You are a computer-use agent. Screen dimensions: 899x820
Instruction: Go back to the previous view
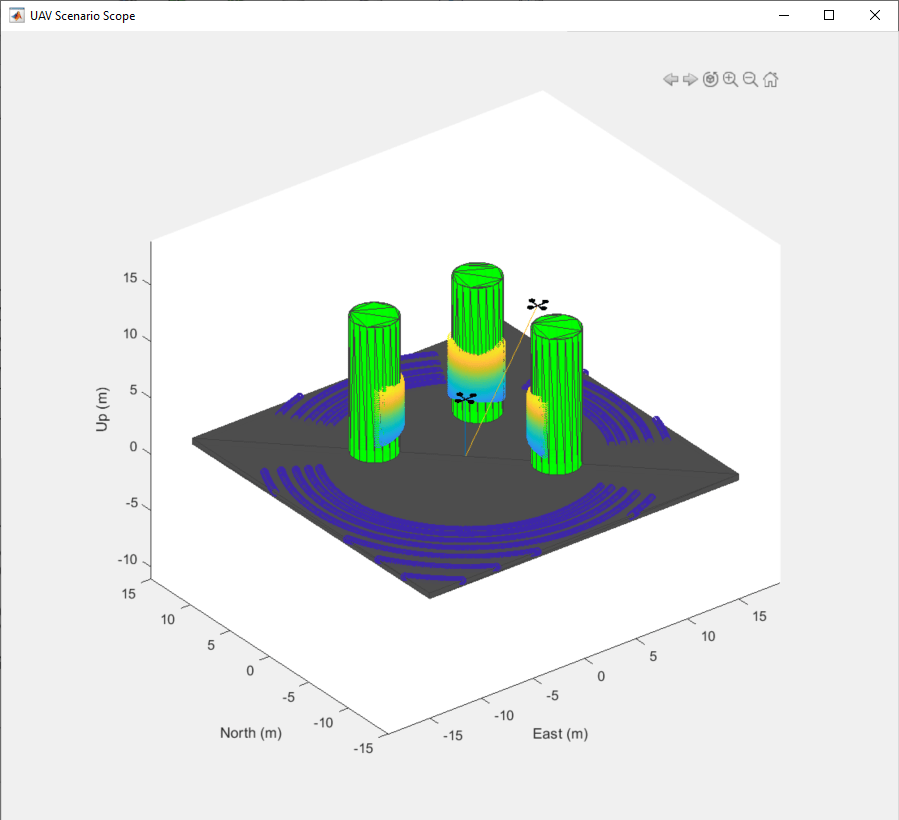[x=670, y=79]
